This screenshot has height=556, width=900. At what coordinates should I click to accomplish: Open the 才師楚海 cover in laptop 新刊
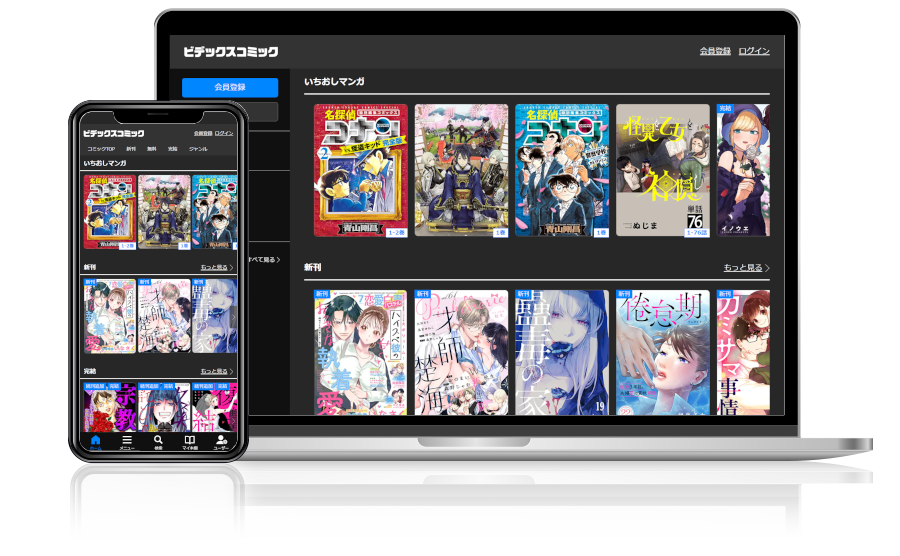point(461,352)
